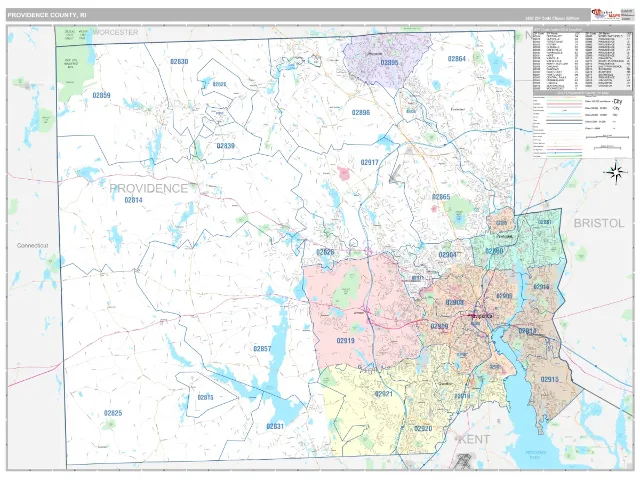Select ZIP code label 02910
This screenshot has width=640, height=480.
pyautogui.click(x=462, y=396)
